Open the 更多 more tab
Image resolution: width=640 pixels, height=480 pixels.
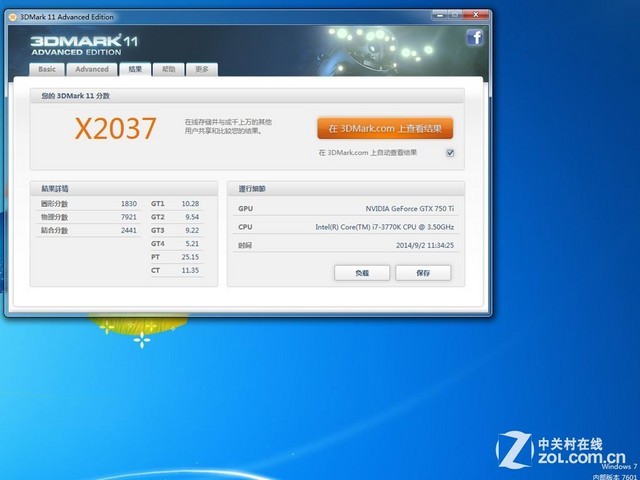202,69
